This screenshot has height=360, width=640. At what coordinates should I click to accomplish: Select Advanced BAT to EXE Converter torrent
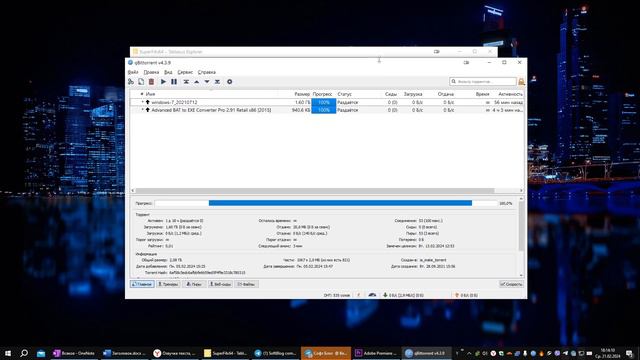coord(327,110)
